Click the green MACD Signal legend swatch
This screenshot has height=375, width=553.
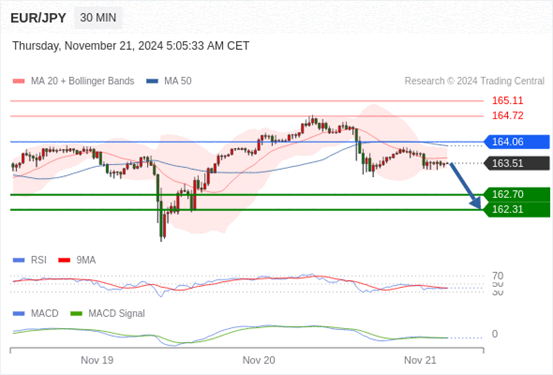pyautogui.click(x=76, y=314)
